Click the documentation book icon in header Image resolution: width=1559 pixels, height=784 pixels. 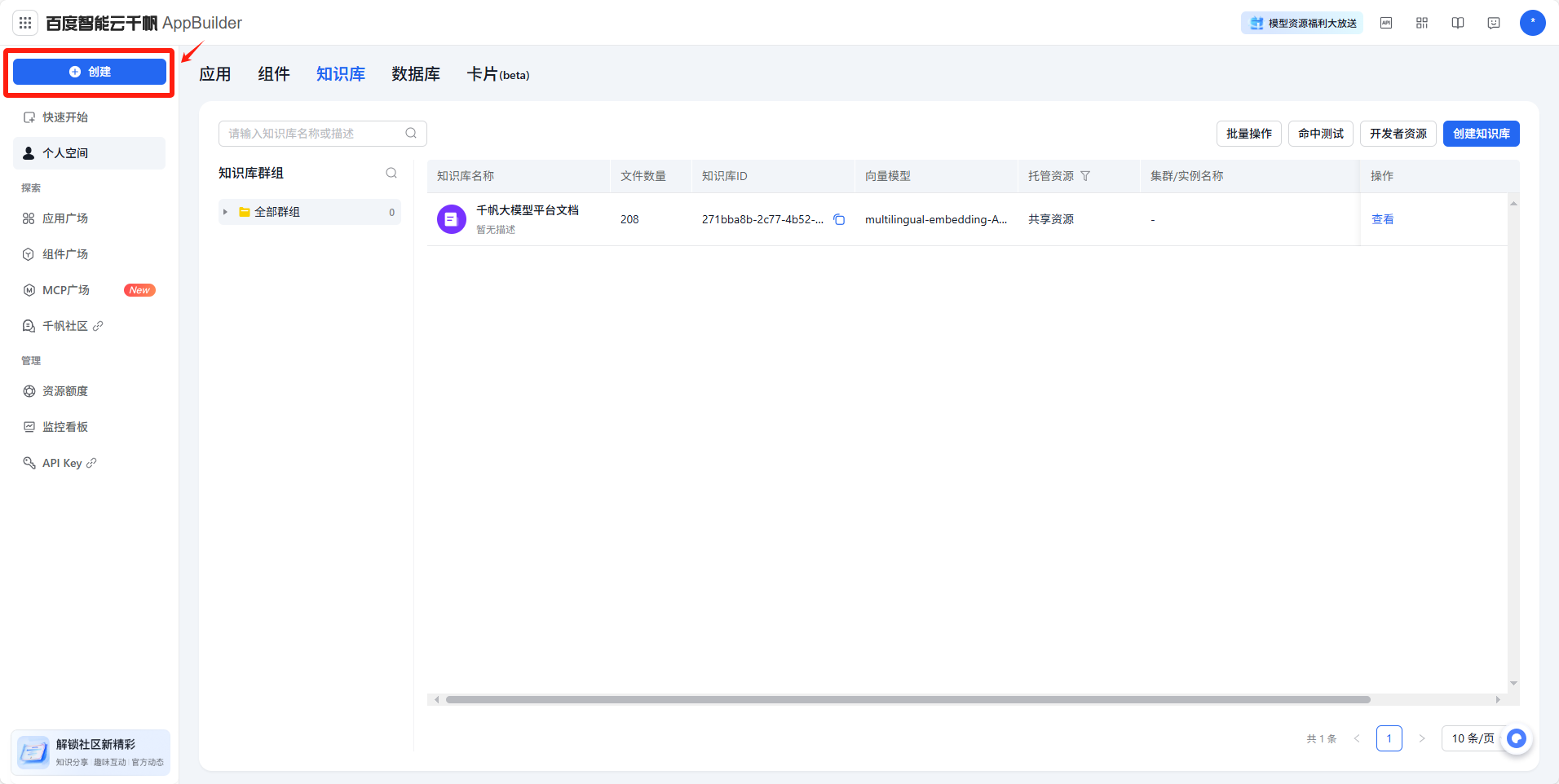click(x=1457, y=23)
